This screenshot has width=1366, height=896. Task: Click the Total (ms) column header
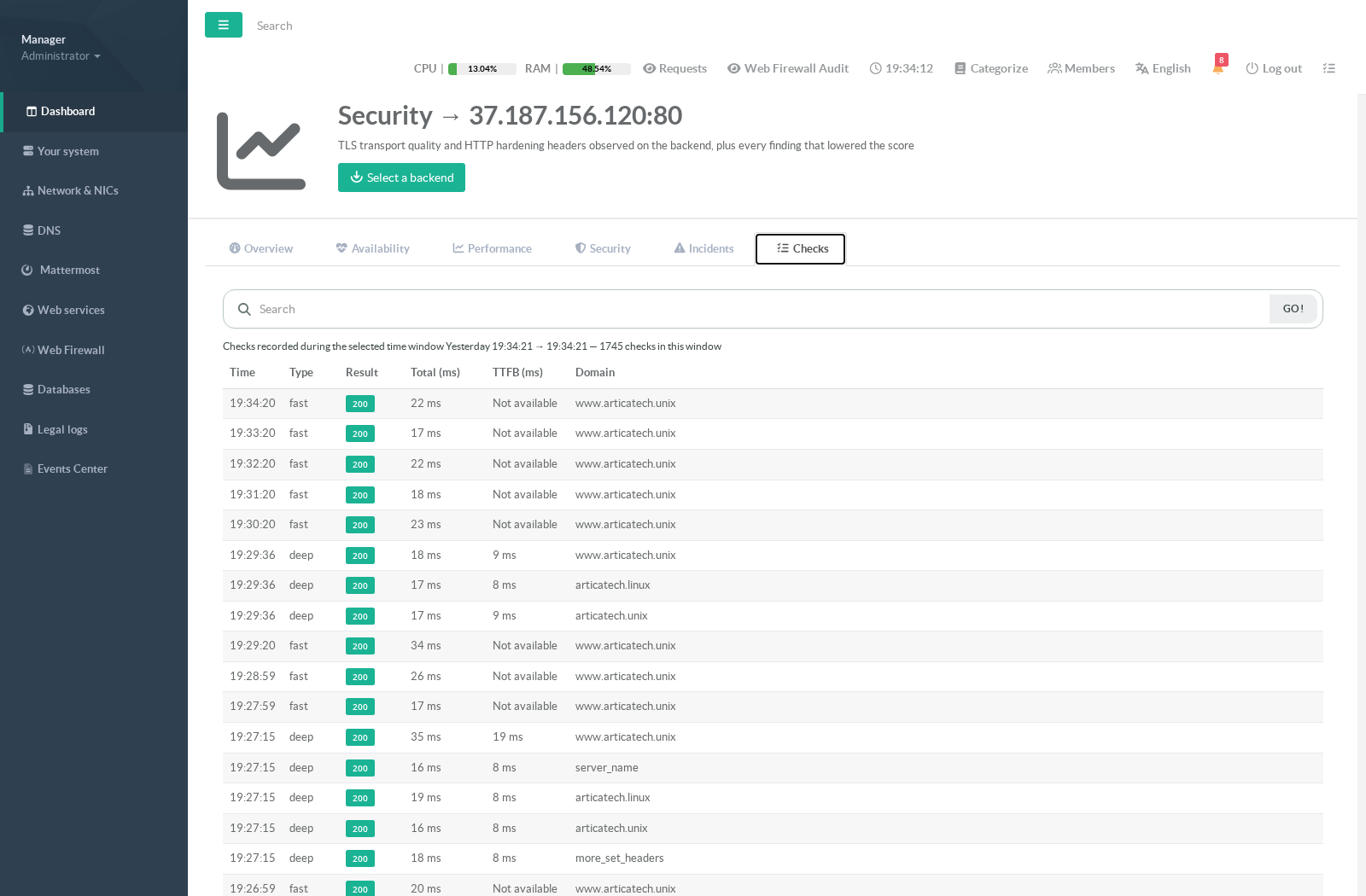click(x=435, y=372)
